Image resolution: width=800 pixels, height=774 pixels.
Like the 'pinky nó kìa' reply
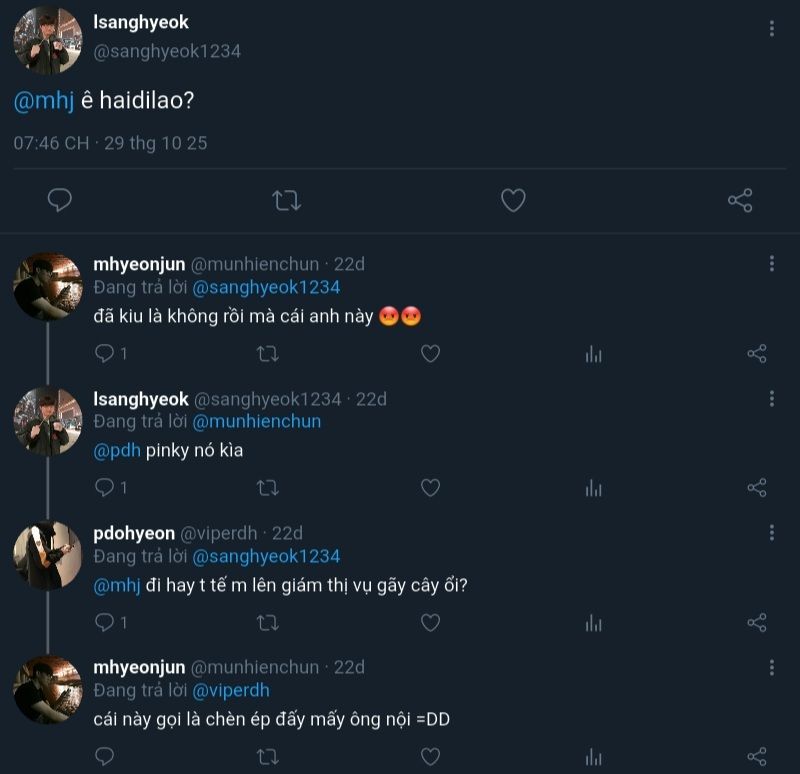point(430,488)
